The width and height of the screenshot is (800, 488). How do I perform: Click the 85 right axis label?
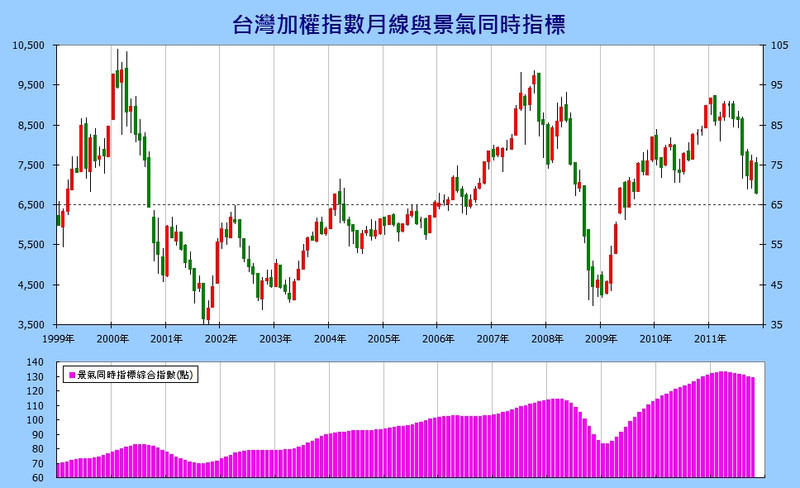pyautogui.click(x=777, y=125)
